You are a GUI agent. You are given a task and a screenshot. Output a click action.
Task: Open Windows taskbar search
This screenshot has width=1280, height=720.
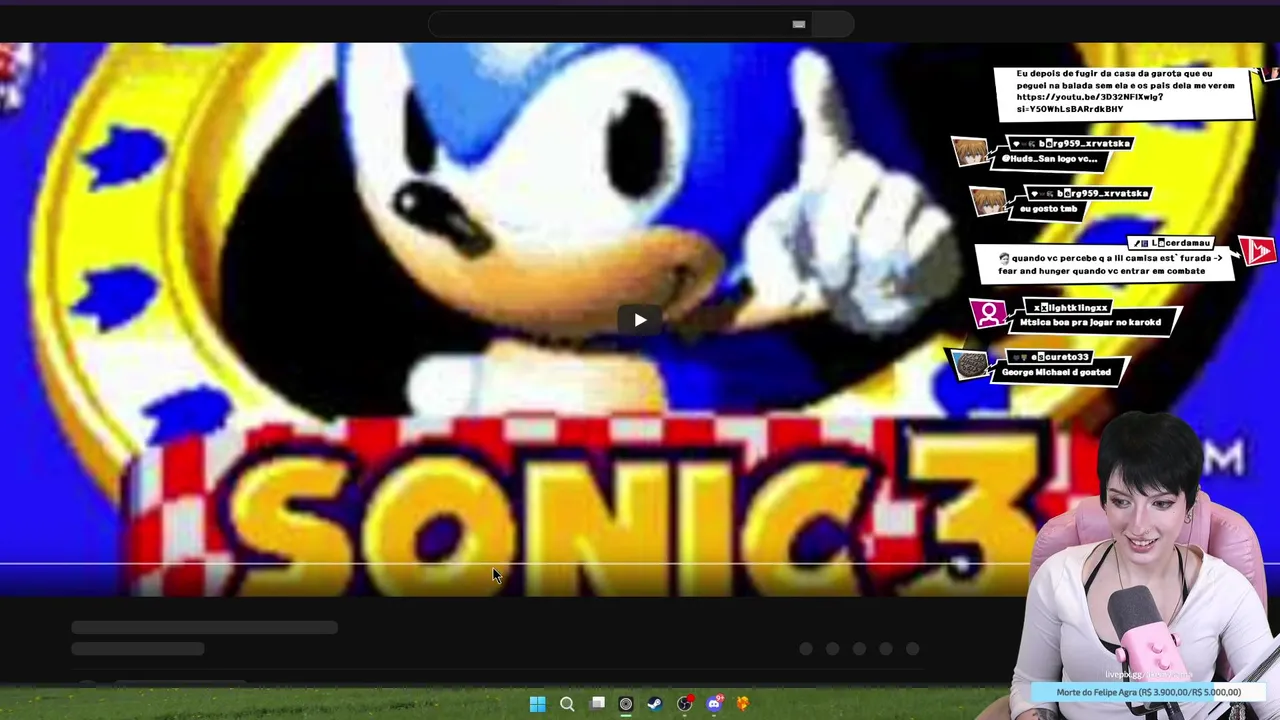tap(567, 704)
